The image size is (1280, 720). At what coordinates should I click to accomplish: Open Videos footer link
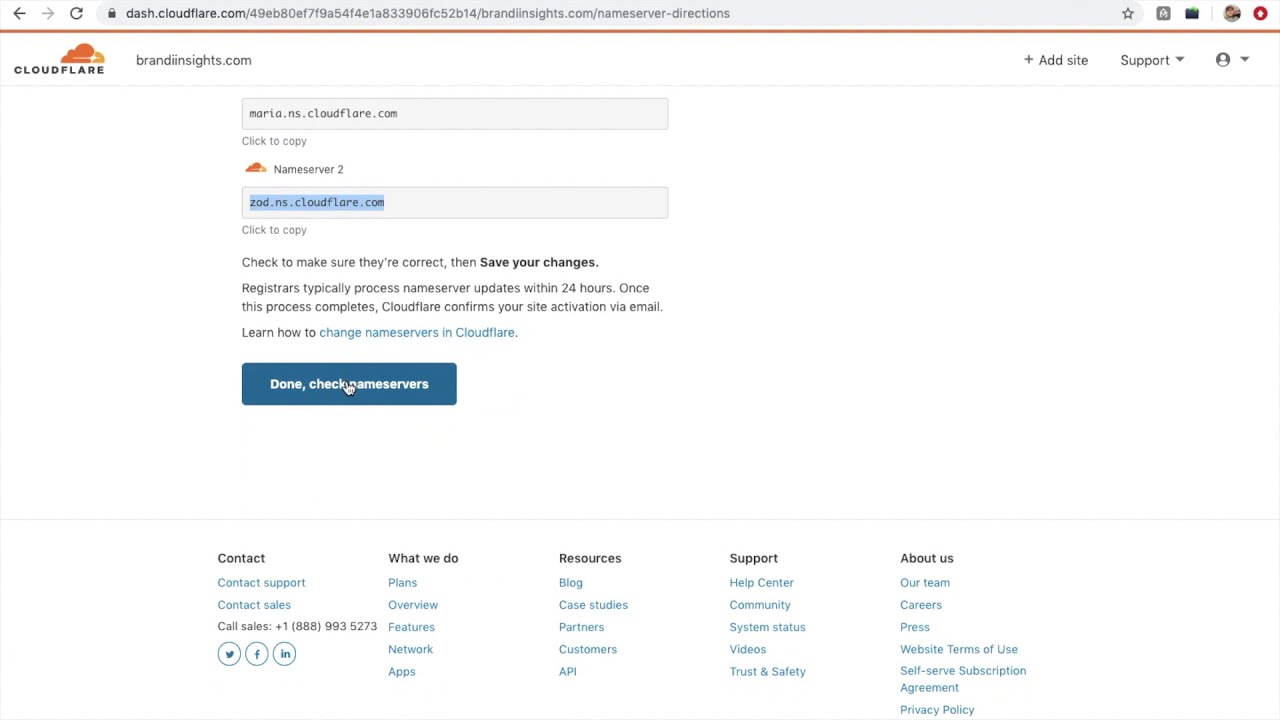click(748, 649)
